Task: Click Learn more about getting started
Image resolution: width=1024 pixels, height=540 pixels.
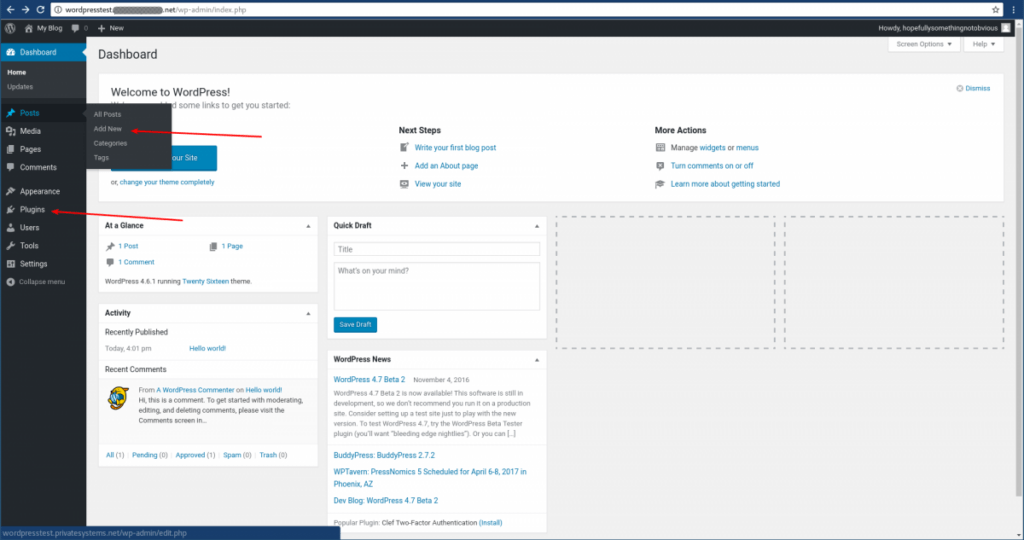Action: tap(725, 184)
